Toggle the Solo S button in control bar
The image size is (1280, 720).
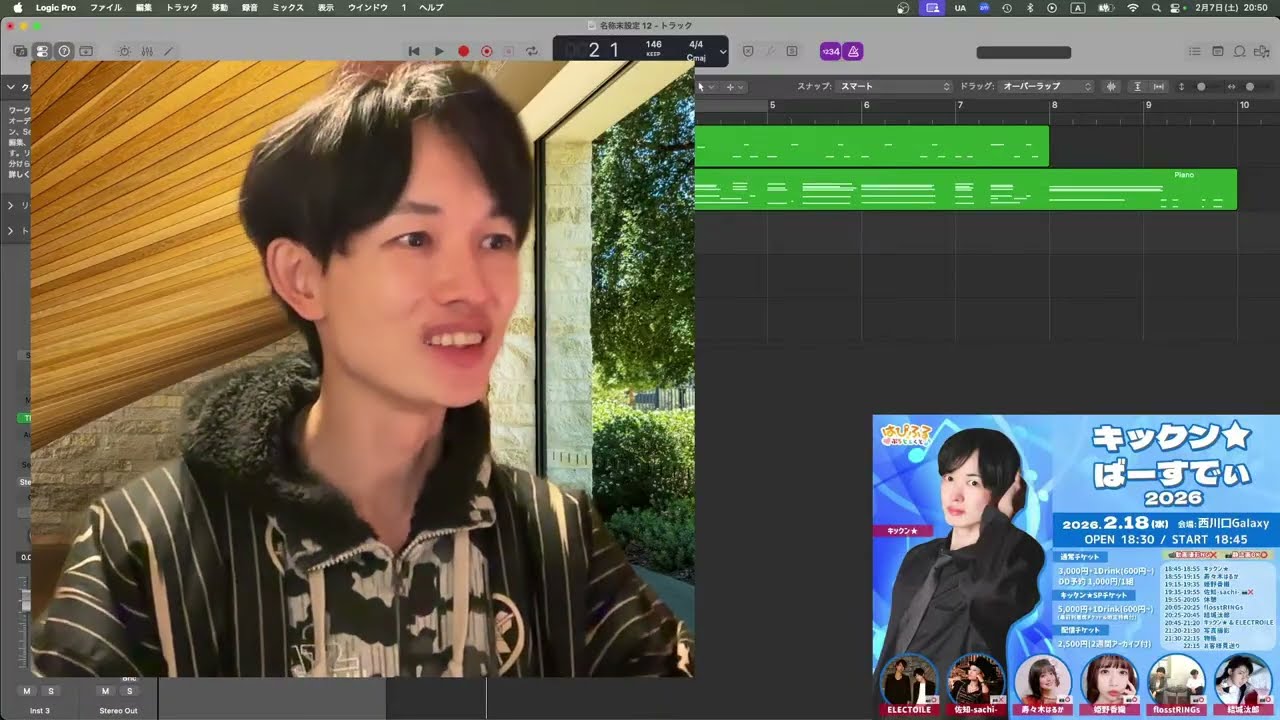coord(792,51)
